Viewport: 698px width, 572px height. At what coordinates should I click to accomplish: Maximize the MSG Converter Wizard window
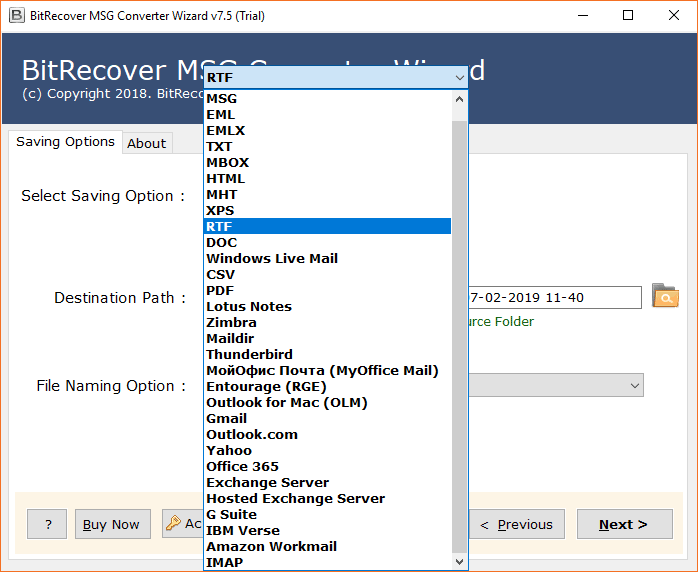628,16
